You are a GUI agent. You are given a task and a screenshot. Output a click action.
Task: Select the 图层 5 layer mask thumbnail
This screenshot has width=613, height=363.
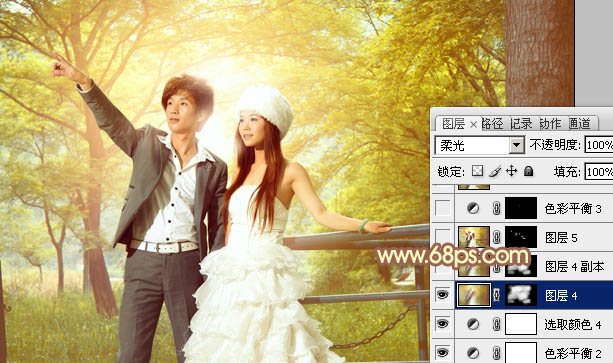[521, 237]
